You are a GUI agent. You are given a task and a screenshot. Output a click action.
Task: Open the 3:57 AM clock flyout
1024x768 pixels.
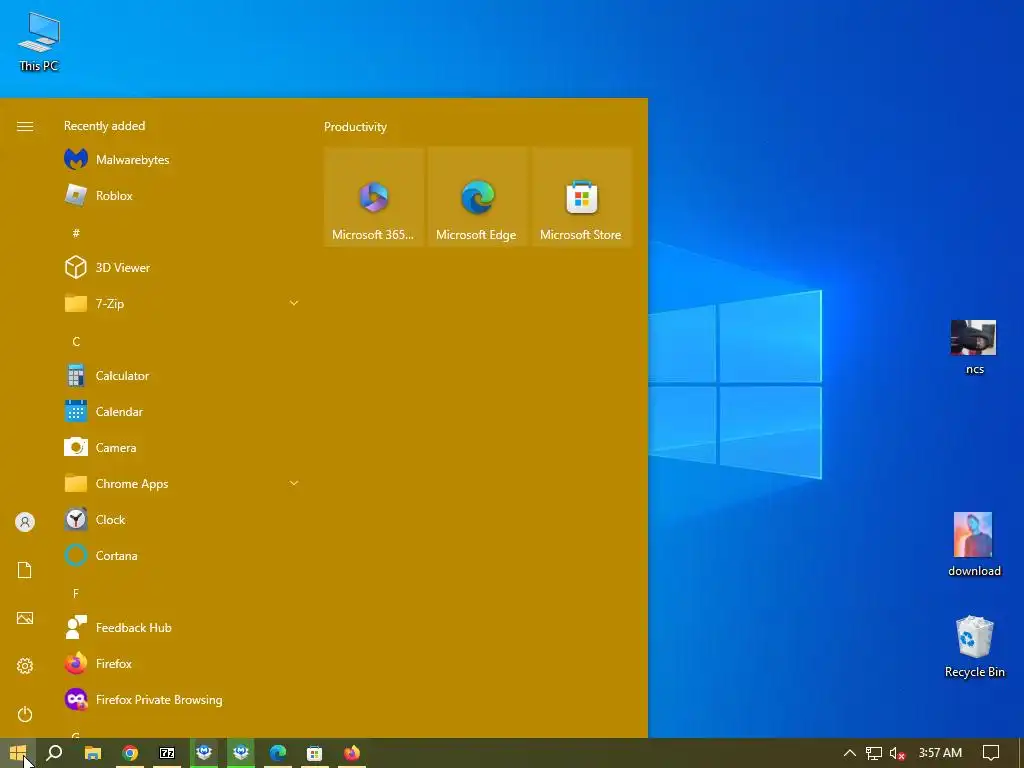pyautogui.click(x=940, y=753)
